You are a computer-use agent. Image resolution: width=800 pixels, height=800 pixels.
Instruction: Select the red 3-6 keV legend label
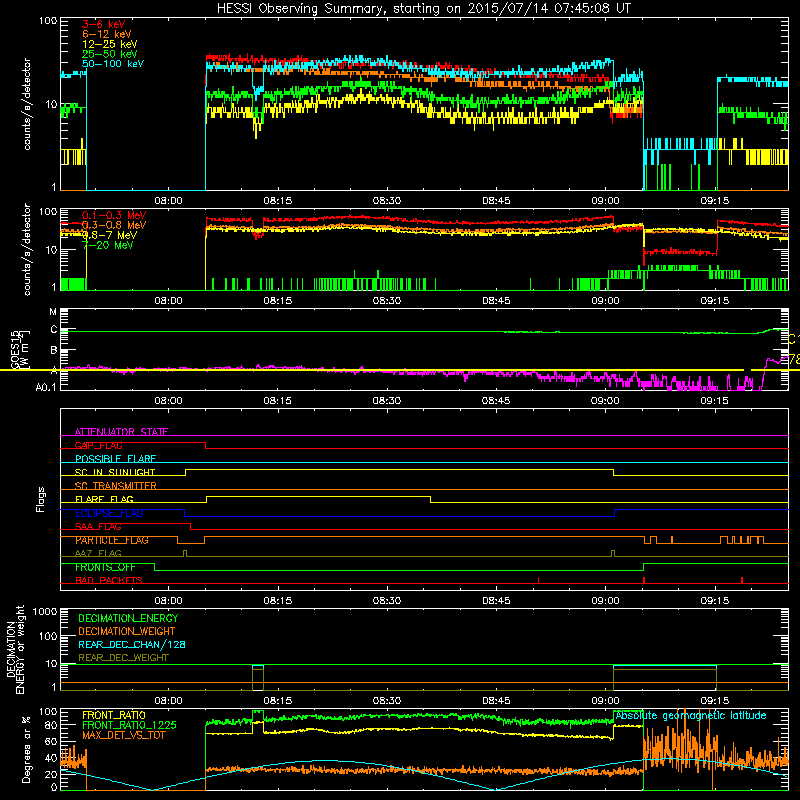pyautogui.click(x=104, y=24)
